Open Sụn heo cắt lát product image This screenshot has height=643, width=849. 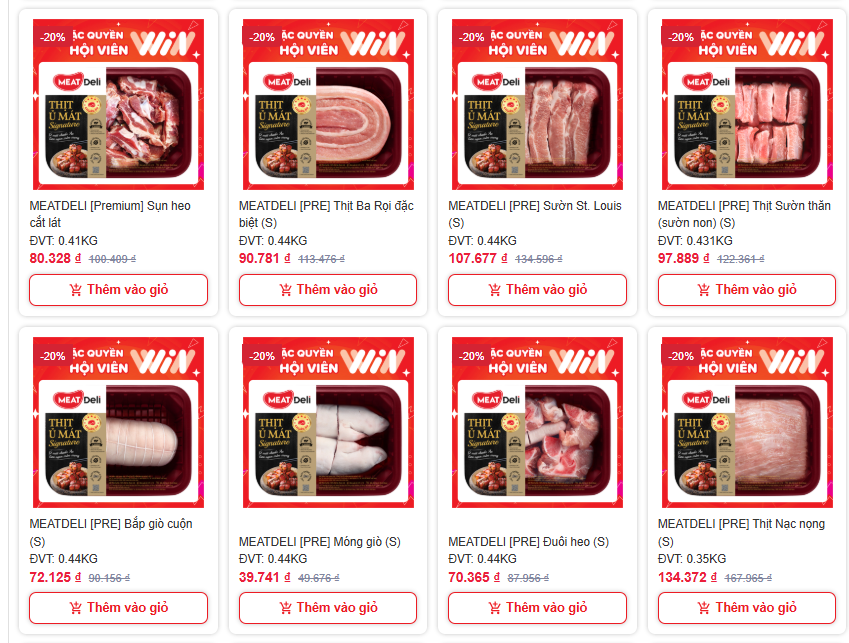[x=119, y=104]
